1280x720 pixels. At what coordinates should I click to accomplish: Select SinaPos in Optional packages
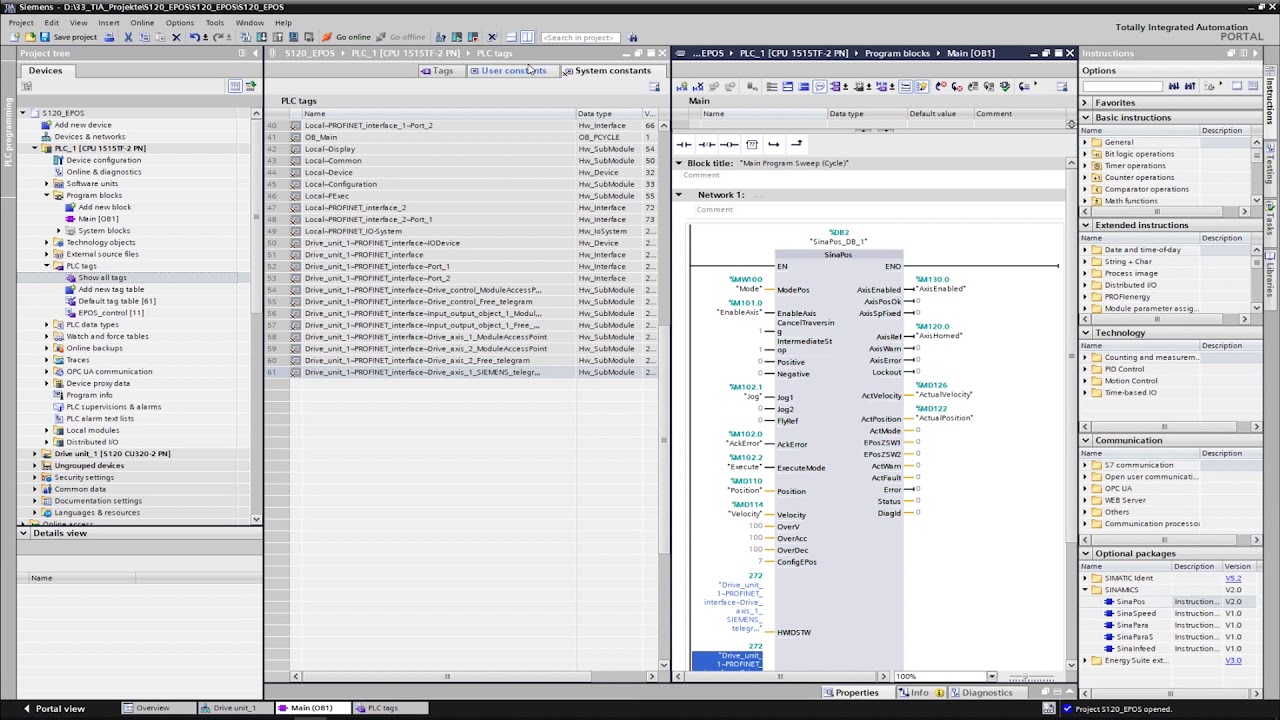pyautogui.click(x=1130, y=602)
